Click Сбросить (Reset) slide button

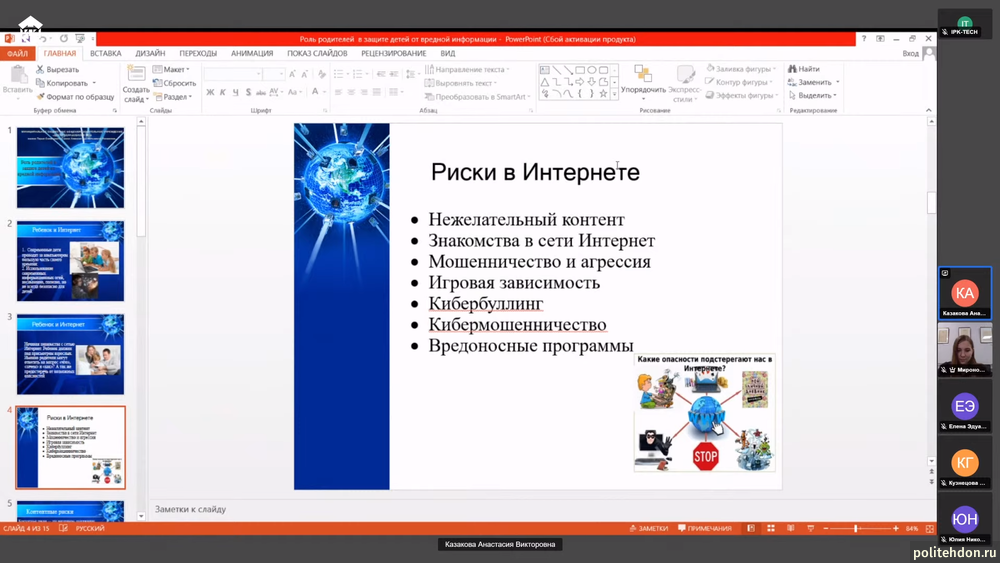(174, 84)
